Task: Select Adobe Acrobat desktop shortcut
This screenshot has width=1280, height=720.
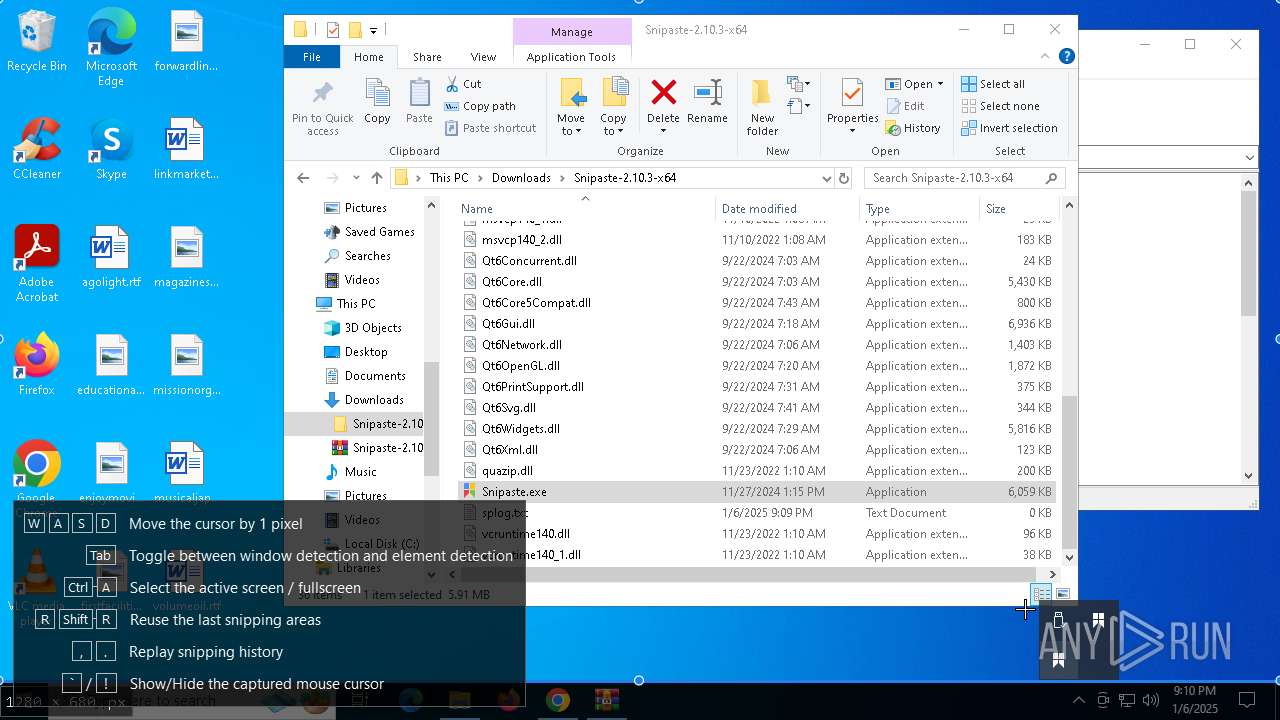Action: click(x=37, y=264)
